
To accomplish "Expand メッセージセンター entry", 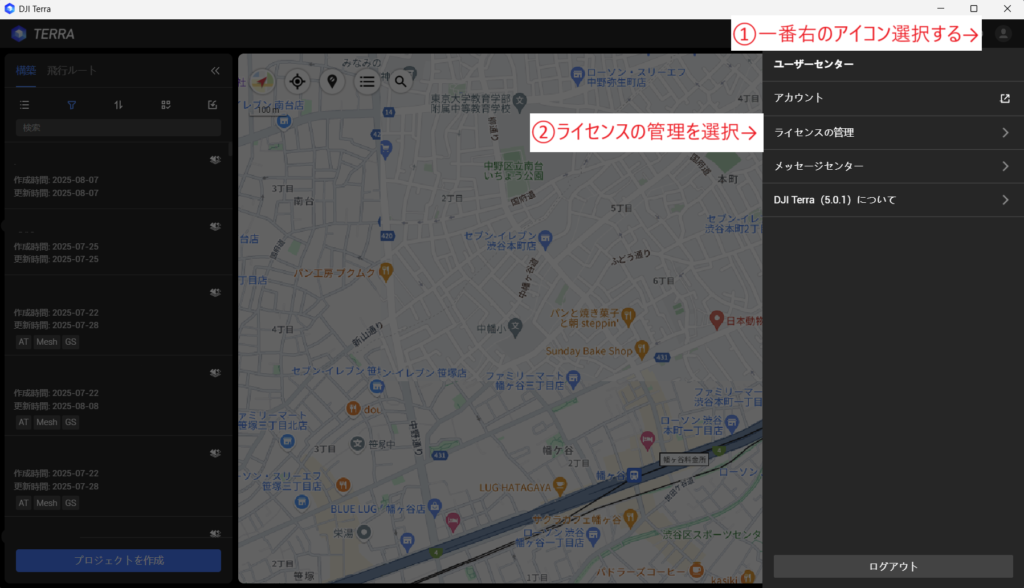I will coord(892,166).
